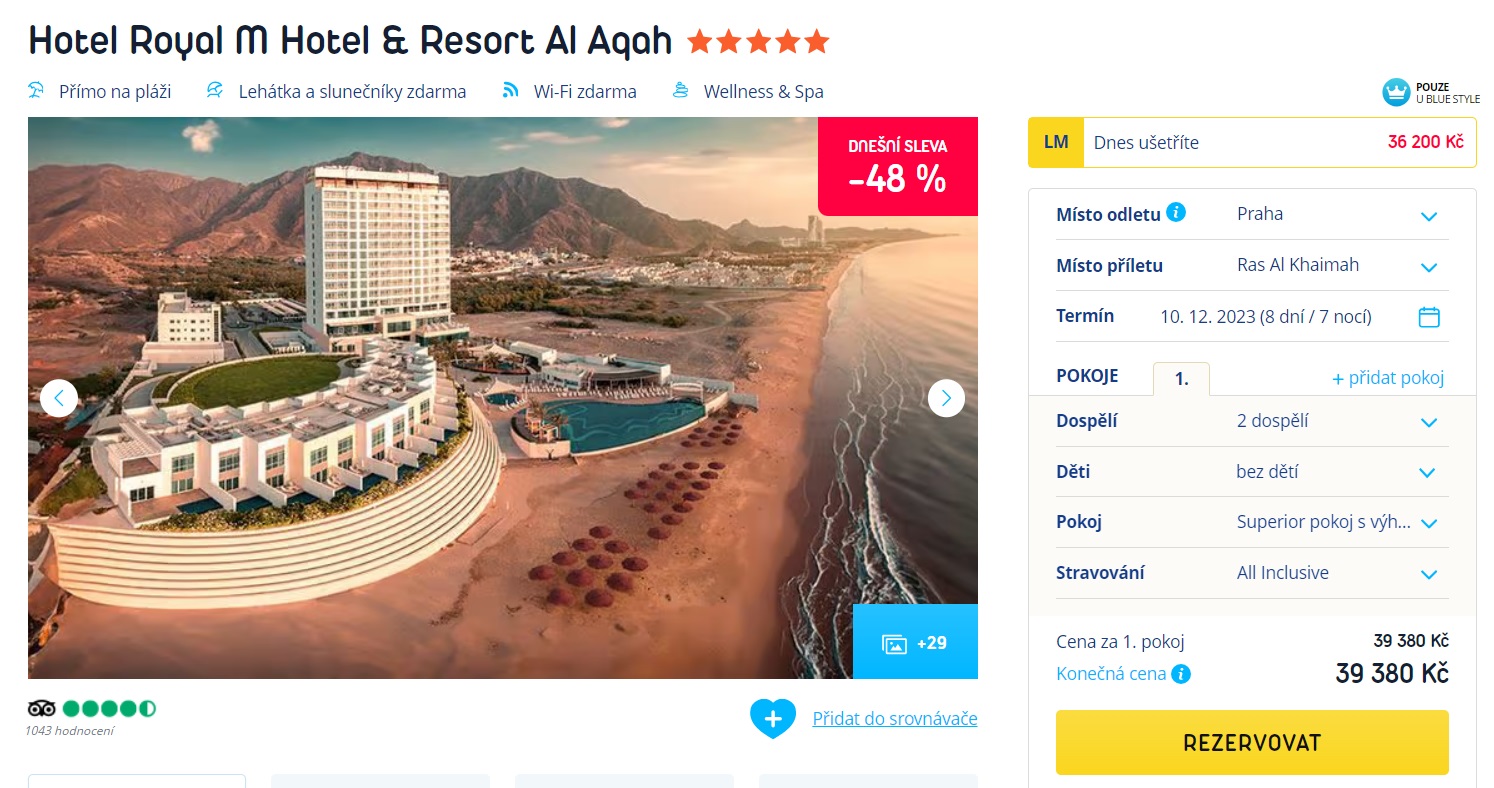Click Přidat do srovnávače link
This screenshot has height=788, width=1494.
(x=895, y=718)
